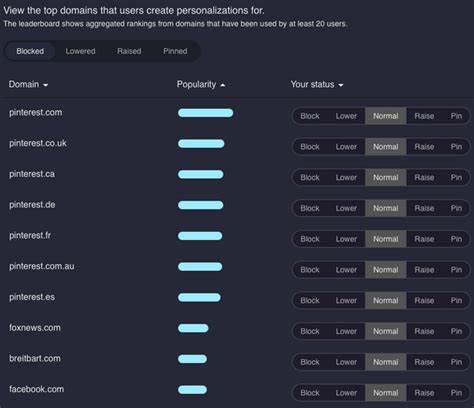Pin pinterest.com
474x408 pixels.
tap(456, 116)
